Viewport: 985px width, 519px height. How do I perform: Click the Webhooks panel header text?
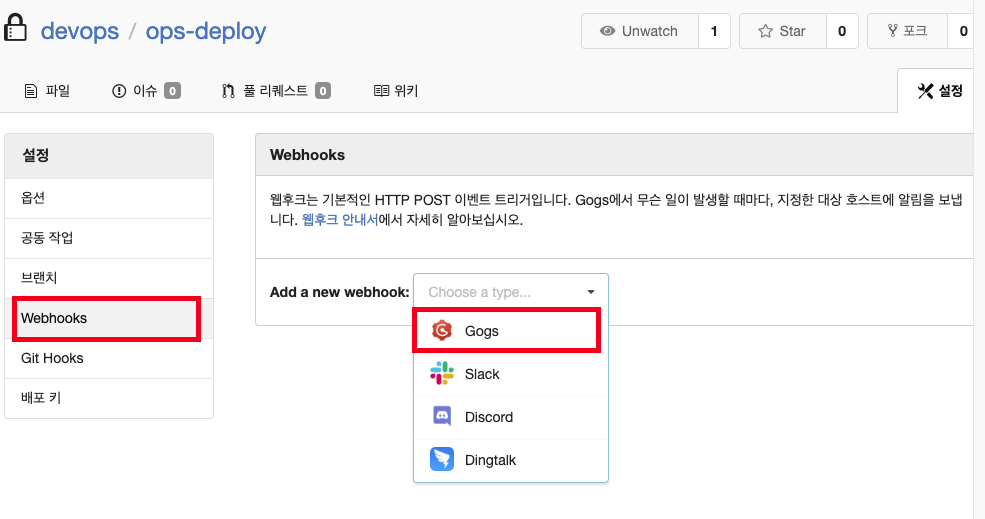coord(307,155)
